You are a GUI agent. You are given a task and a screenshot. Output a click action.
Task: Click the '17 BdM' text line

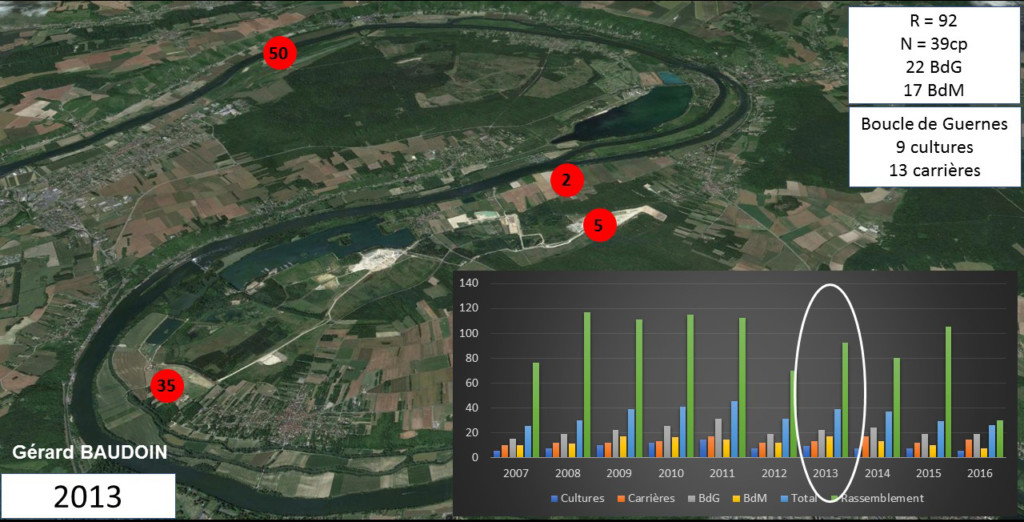click(x=934, y=90)
